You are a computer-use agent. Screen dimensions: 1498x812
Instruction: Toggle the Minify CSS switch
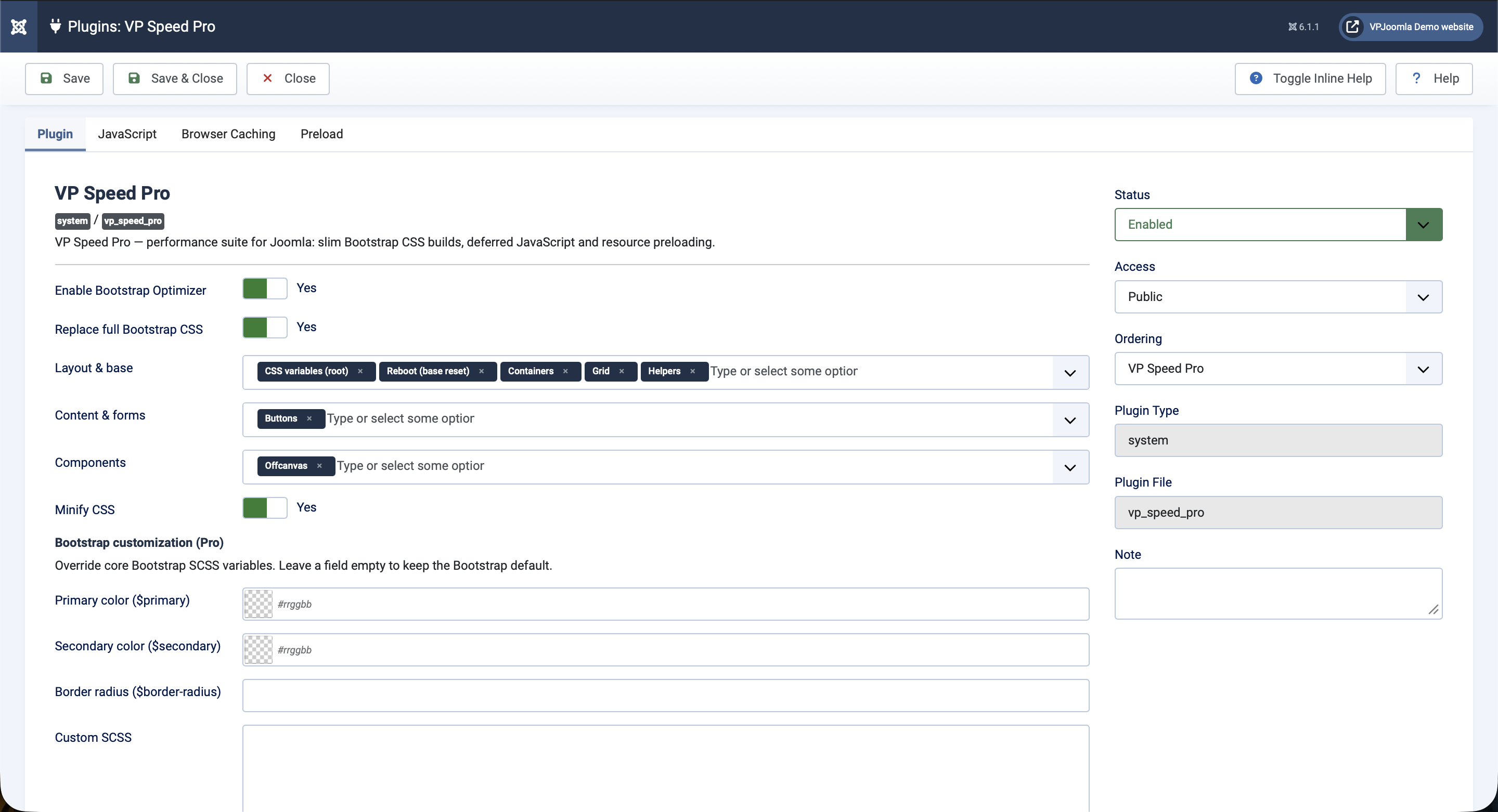pyautogui.click(x=265, y=508)
